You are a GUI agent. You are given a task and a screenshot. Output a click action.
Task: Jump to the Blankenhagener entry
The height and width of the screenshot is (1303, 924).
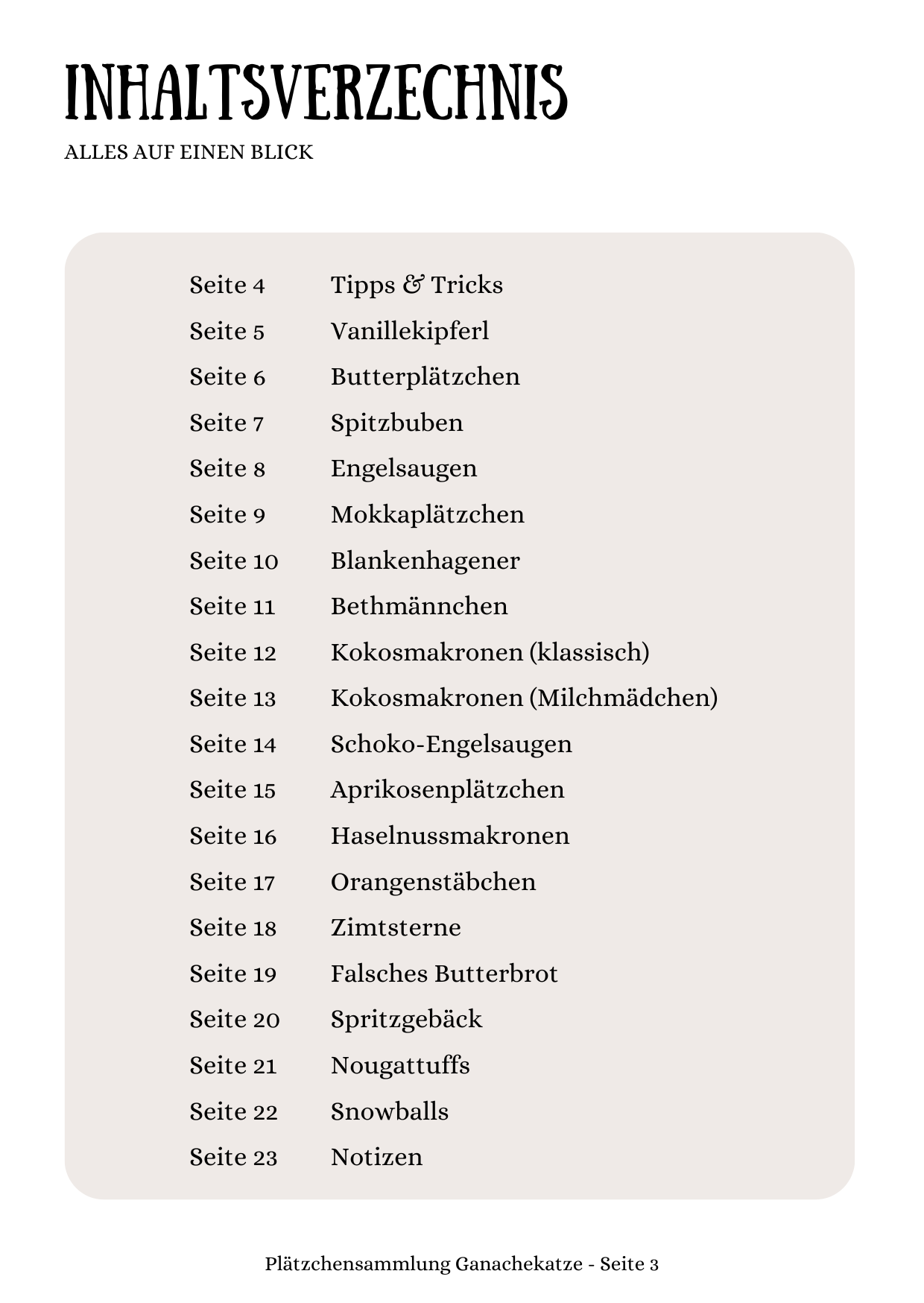[x=425, y=561]
